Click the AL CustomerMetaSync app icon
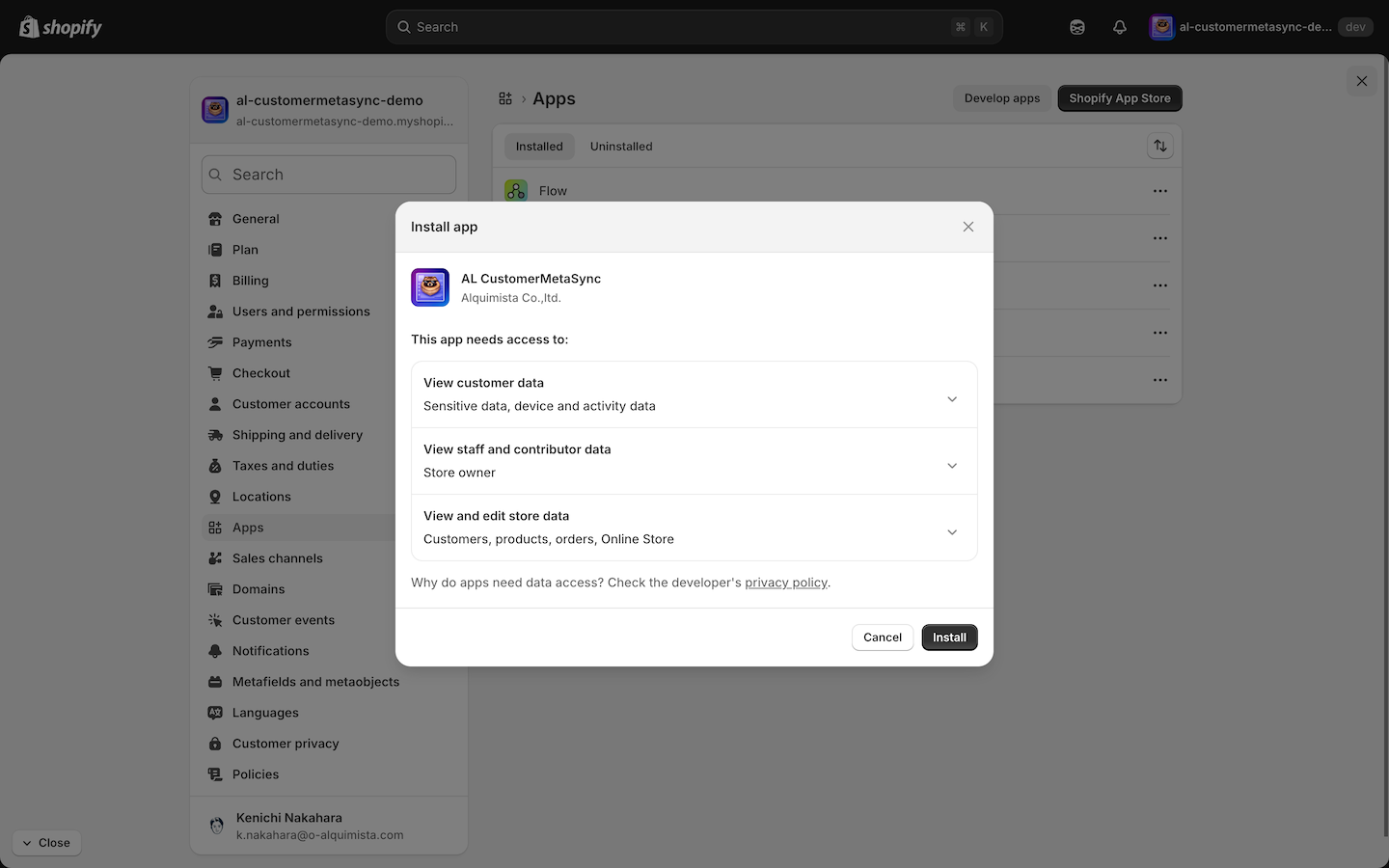This screenshot has height=868, width=1389. coord(430,287)
